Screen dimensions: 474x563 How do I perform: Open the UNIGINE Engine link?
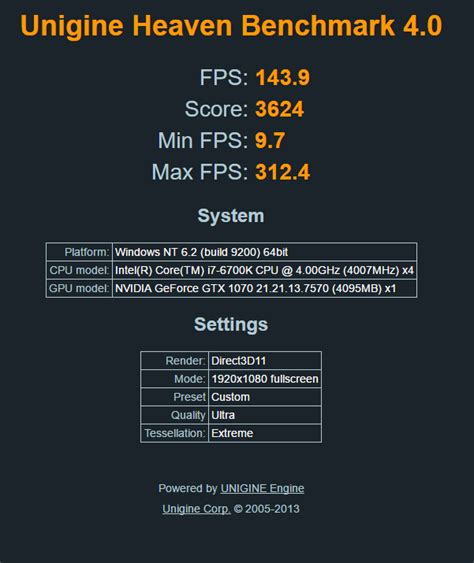262,488
